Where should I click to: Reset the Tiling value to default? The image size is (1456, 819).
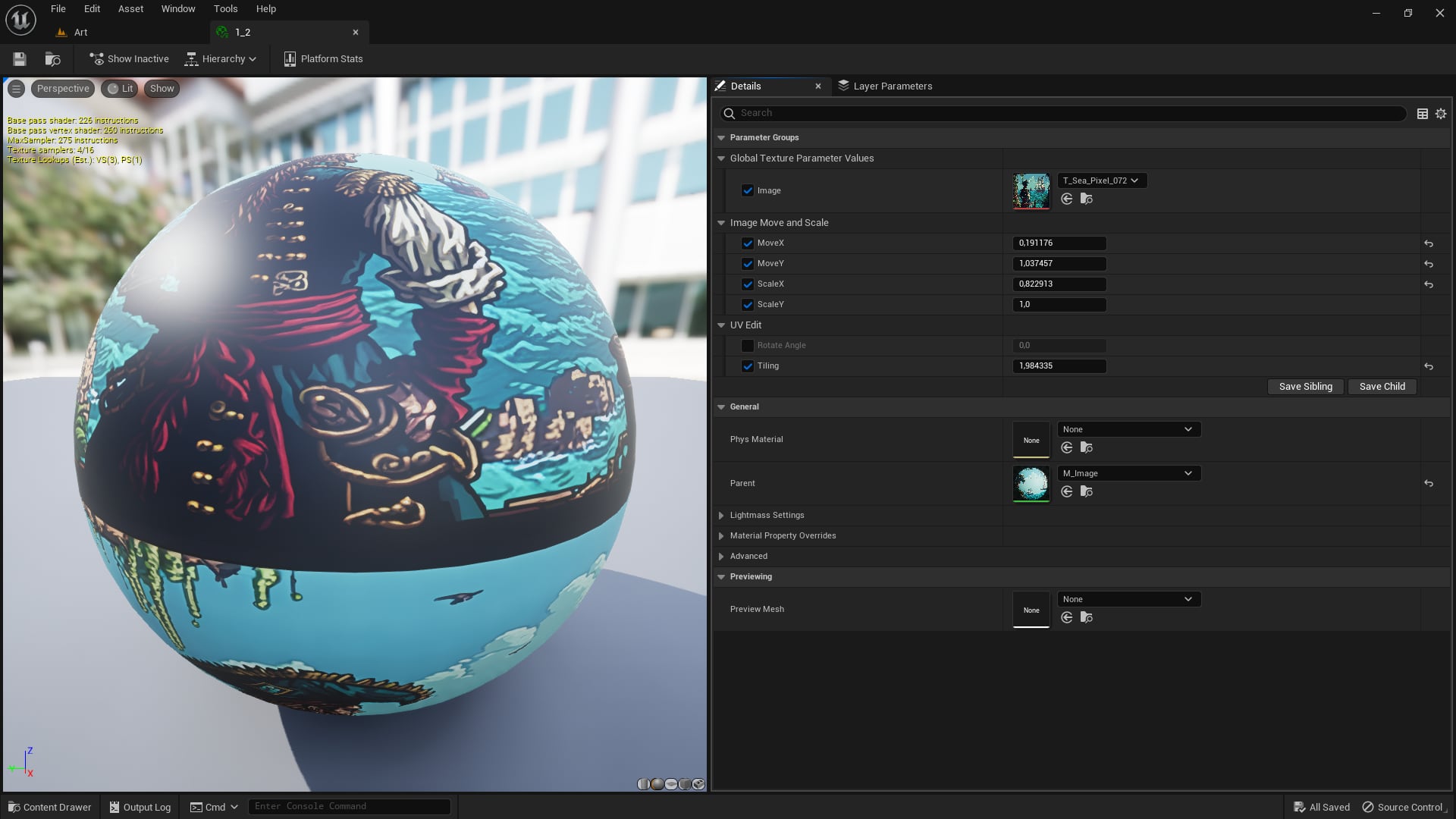coord(1429,366)
